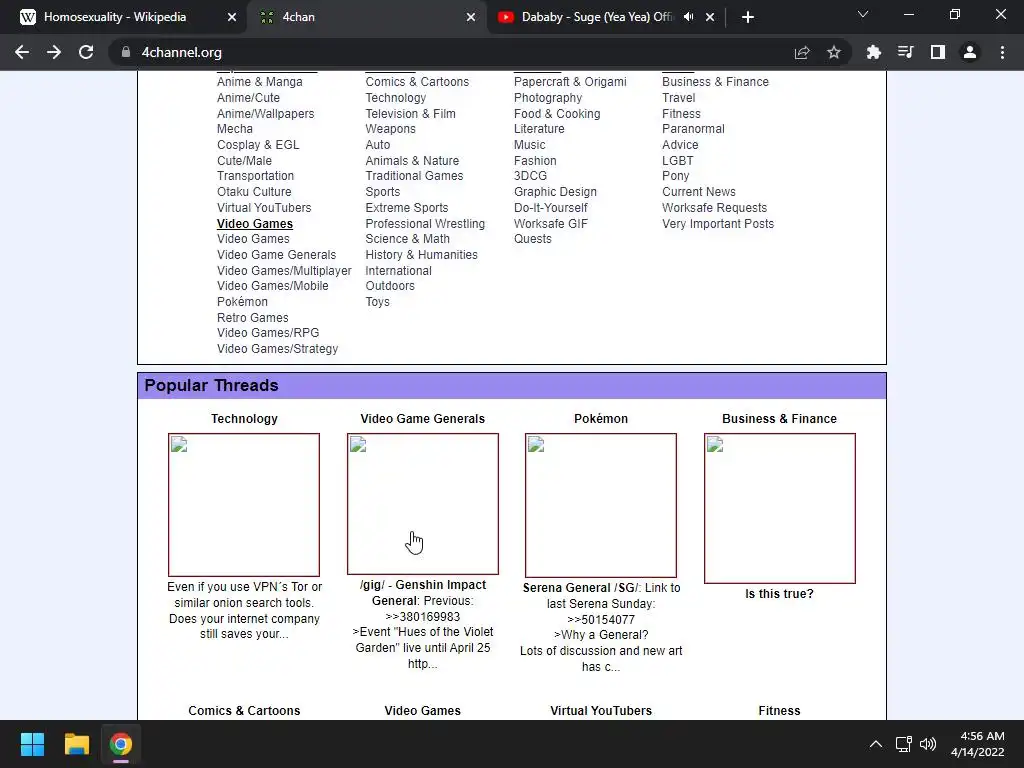Open the Science & Math board

tap(408, 239)
